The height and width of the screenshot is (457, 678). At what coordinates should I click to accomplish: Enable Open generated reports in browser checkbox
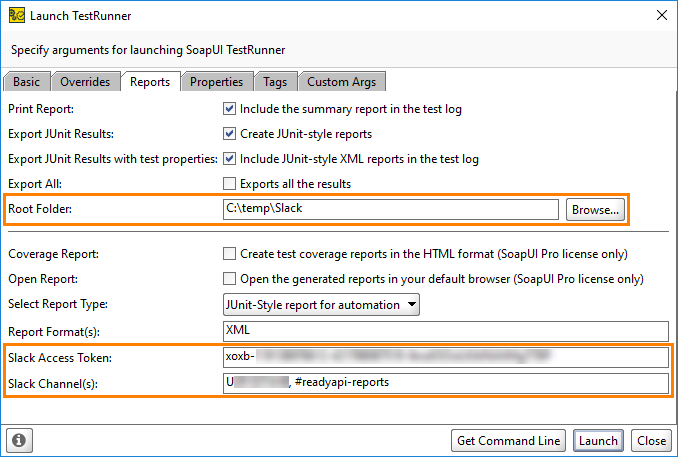pyautogui.click(x=229, y=278)
